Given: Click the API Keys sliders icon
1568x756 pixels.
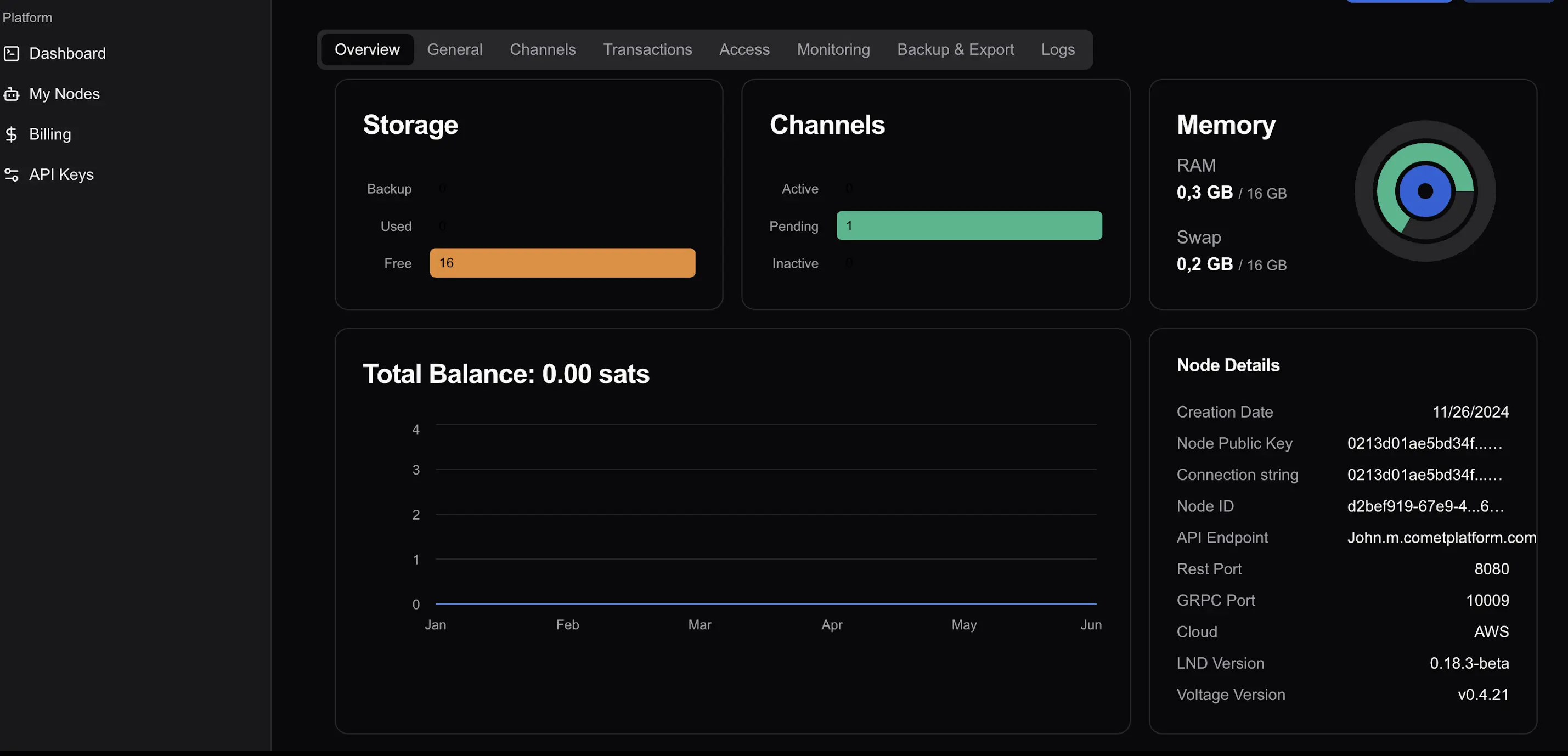Looking at the screenshot, I should coord(12,174).
